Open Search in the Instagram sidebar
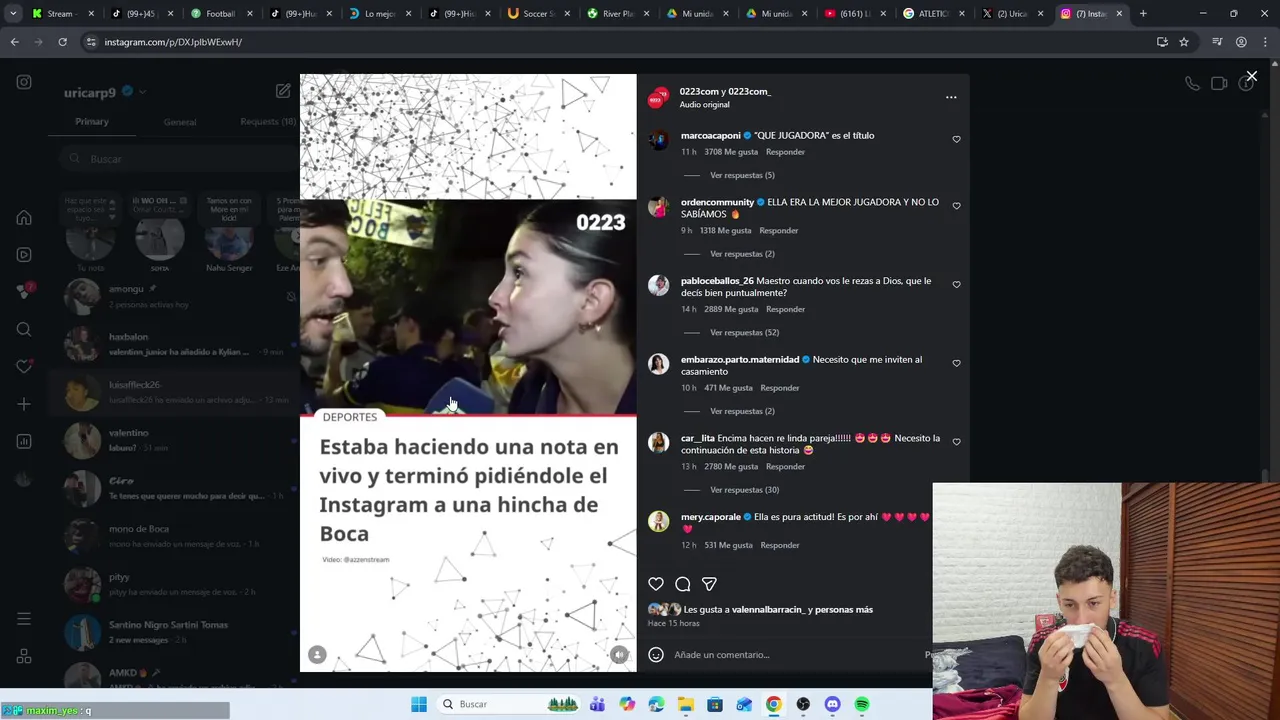The image size is (1280, 720). click(x=24, y=329)
